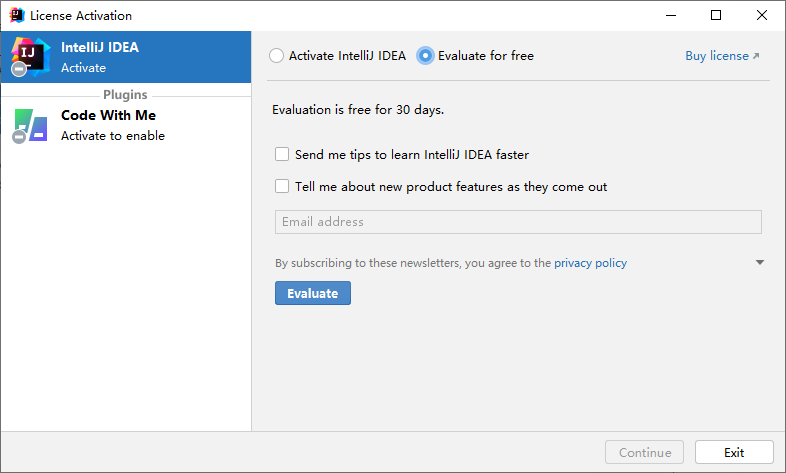
Task: Click the IntelliJ IDEA logo in sidebar
Action: (30, 56)
